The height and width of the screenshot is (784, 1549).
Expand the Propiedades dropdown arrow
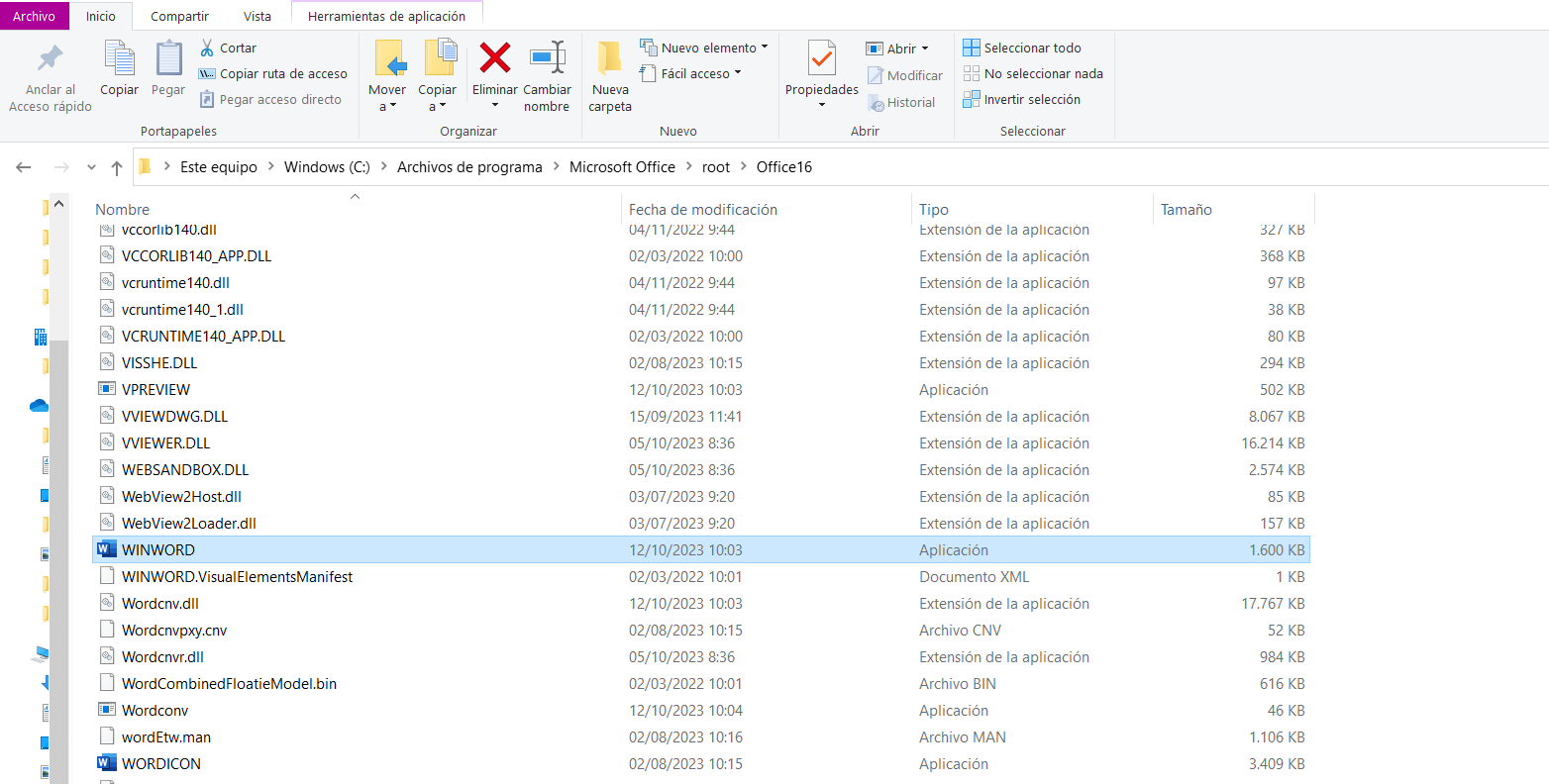822,105
